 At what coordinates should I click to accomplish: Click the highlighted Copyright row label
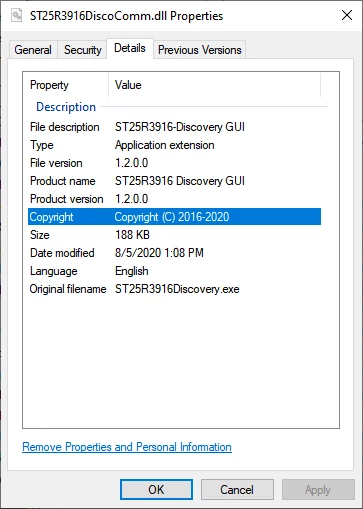51,217
